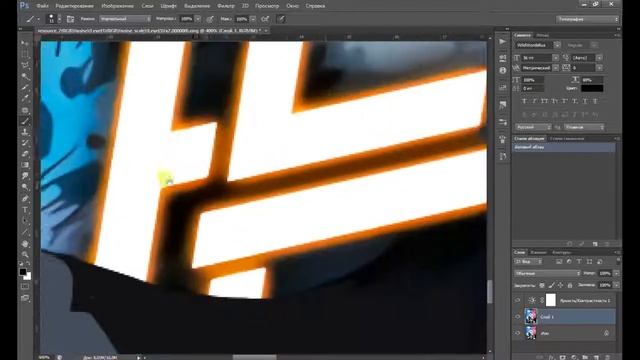640x360 pixels.
Task: Select the Spot Healing Brush tool
Action: pos(25,110)
